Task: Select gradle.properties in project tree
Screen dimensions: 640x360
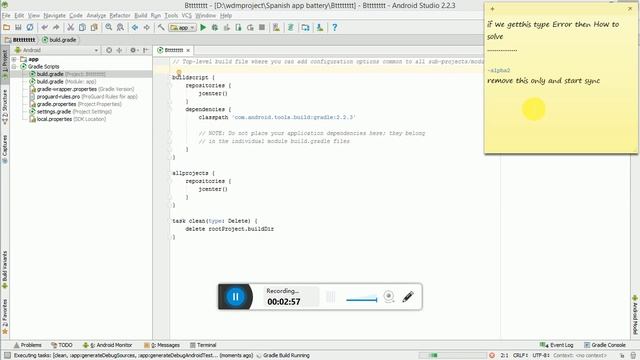Action: 75,104
